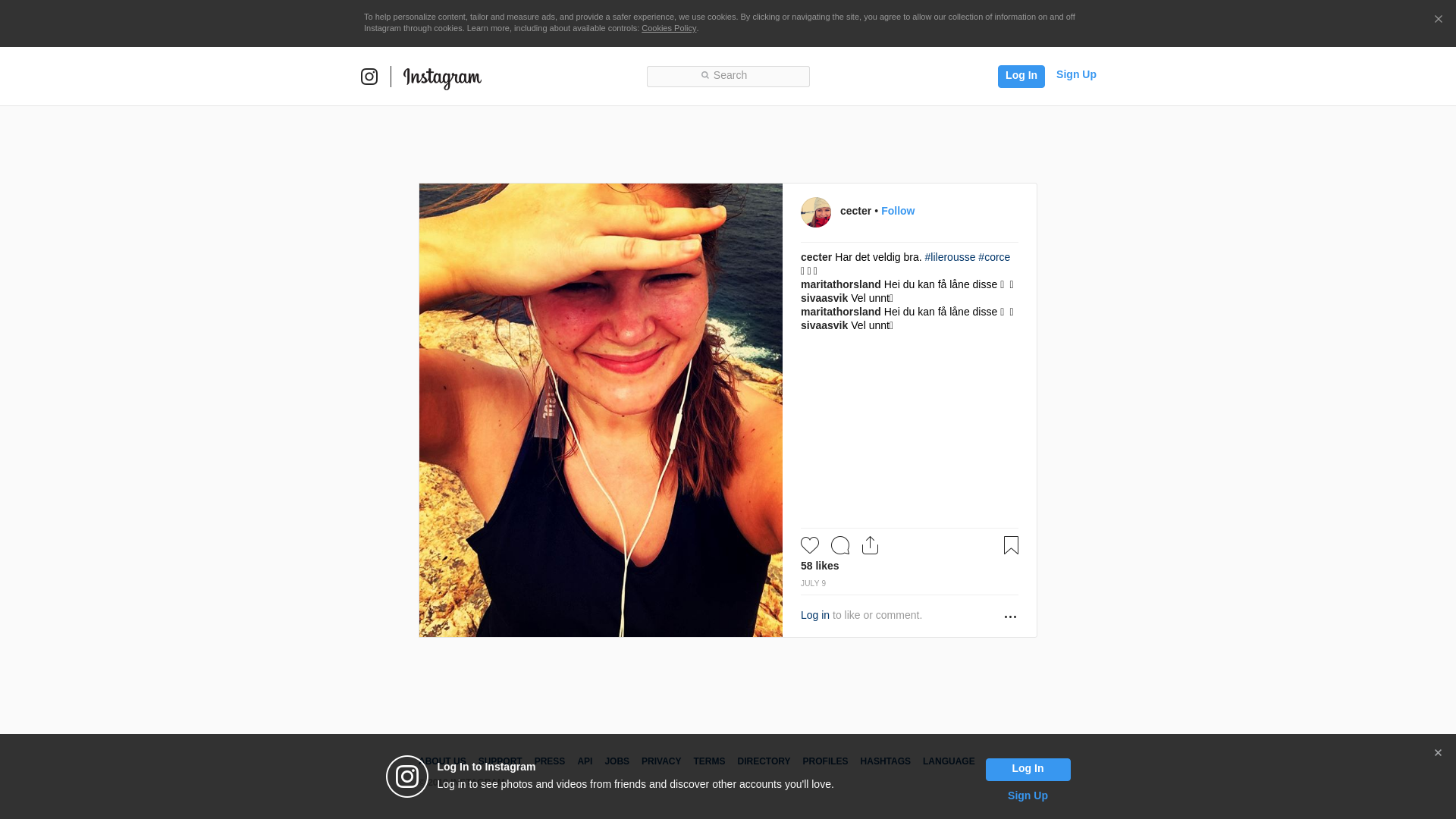Image resolution: width=1456 pixels, height=819 pixels.
Task: Like the post with the heart icon
Action: click(810, 545)
